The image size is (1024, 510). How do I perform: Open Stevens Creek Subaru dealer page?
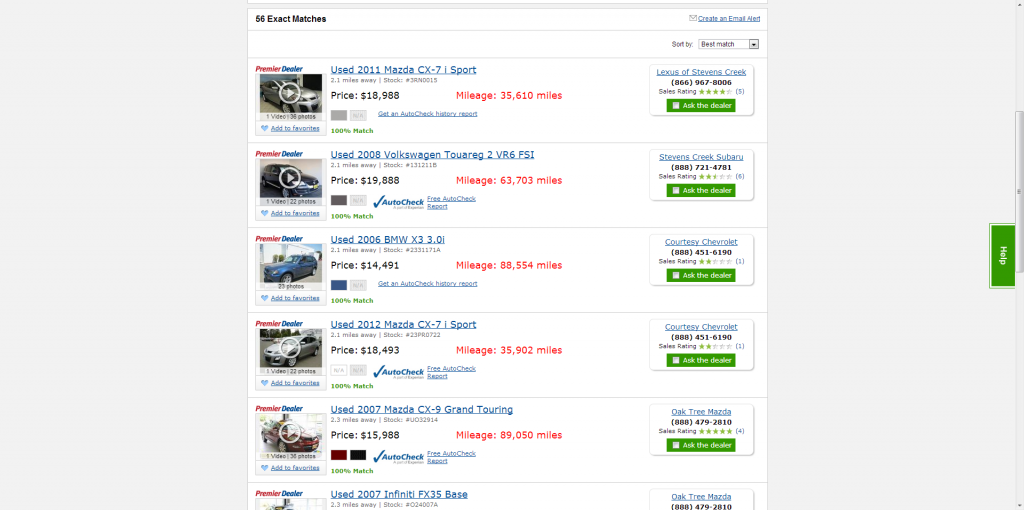tap(701, 157)
